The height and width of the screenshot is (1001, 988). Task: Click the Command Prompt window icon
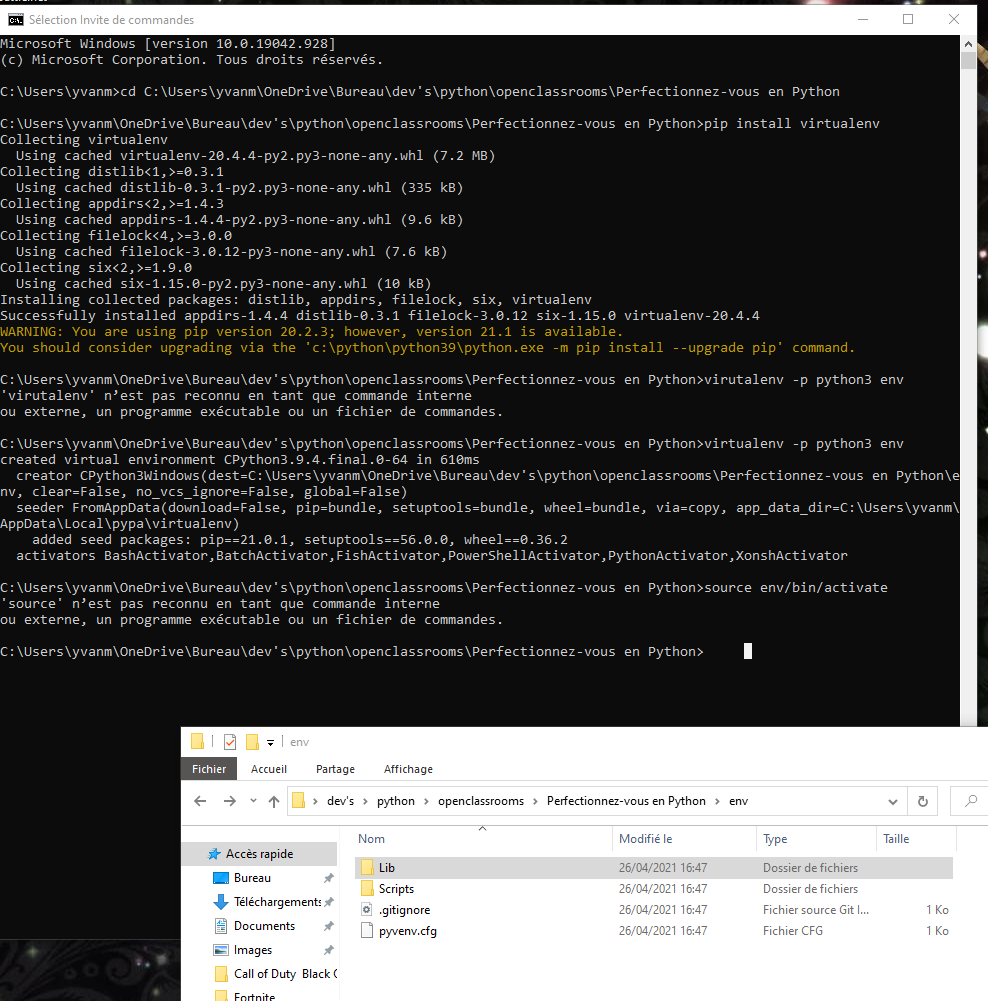point(15,20)
